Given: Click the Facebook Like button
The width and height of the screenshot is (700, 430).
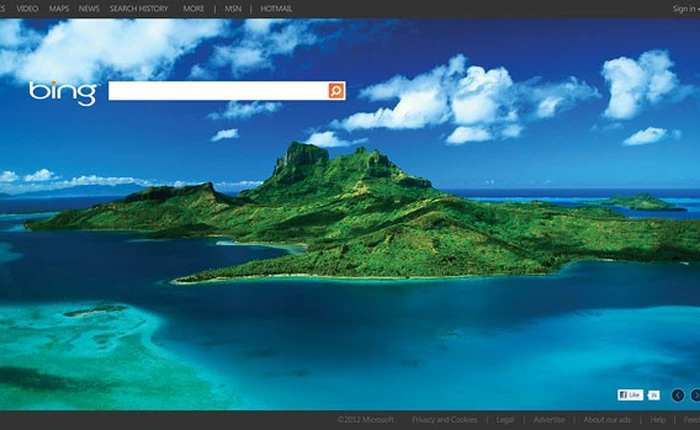Looking at the screenshot, I should pos(630,395).
